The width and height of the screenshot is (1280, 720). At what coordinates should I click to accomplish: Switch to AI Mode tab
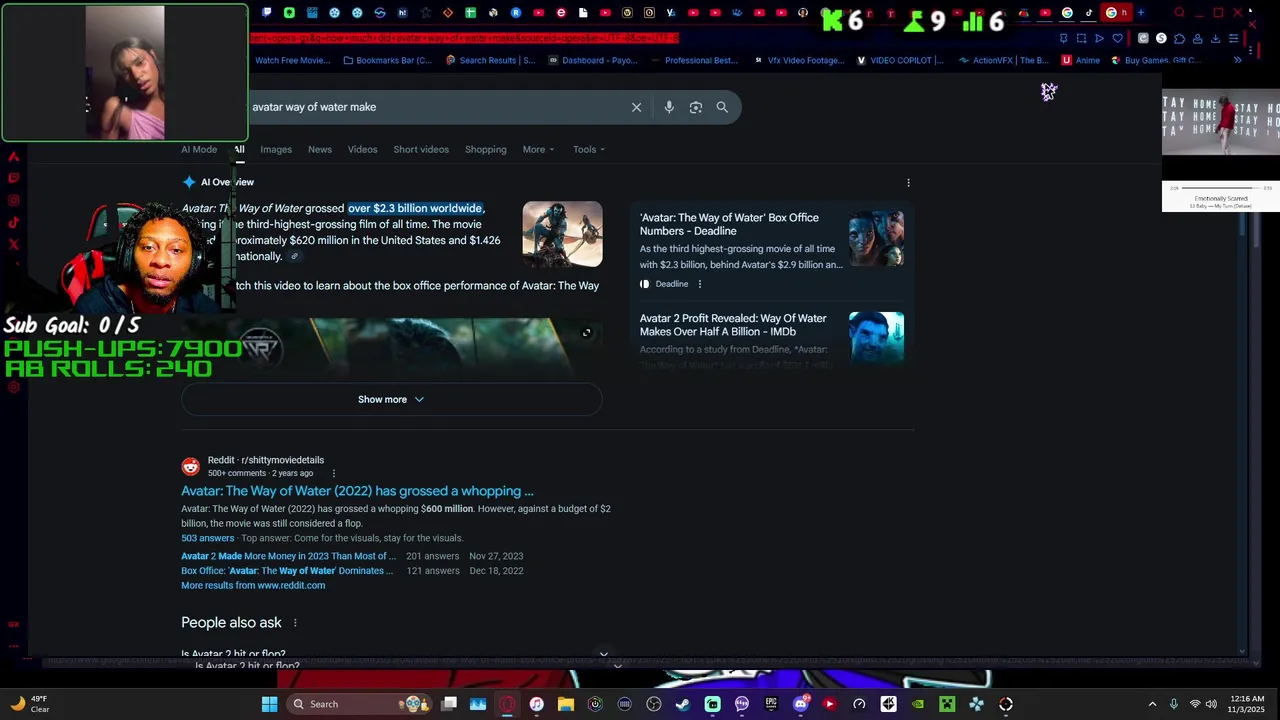tap(199, 150)
